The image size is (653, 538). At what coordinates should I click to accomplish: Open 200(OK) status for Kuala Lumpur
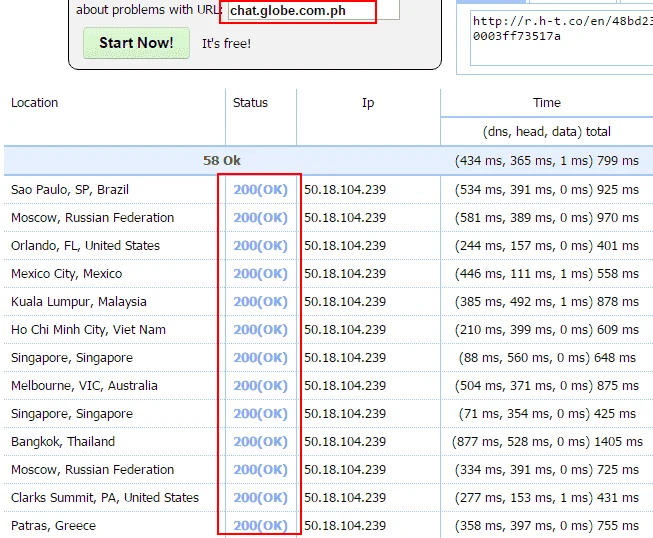[261, 301]
